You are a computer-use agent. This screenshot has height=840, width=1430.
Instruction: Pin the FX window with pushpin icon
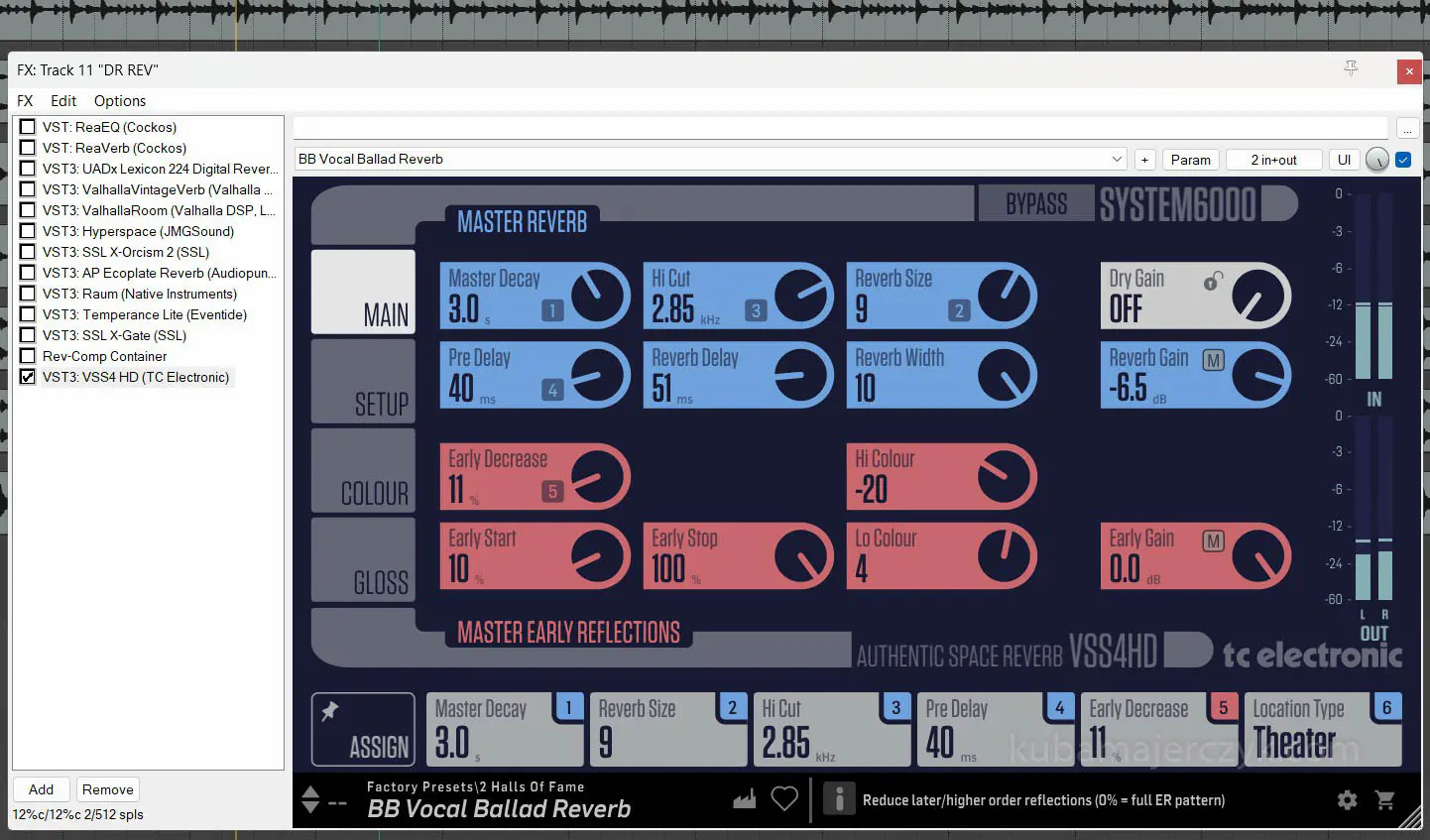coord(1351,68)
